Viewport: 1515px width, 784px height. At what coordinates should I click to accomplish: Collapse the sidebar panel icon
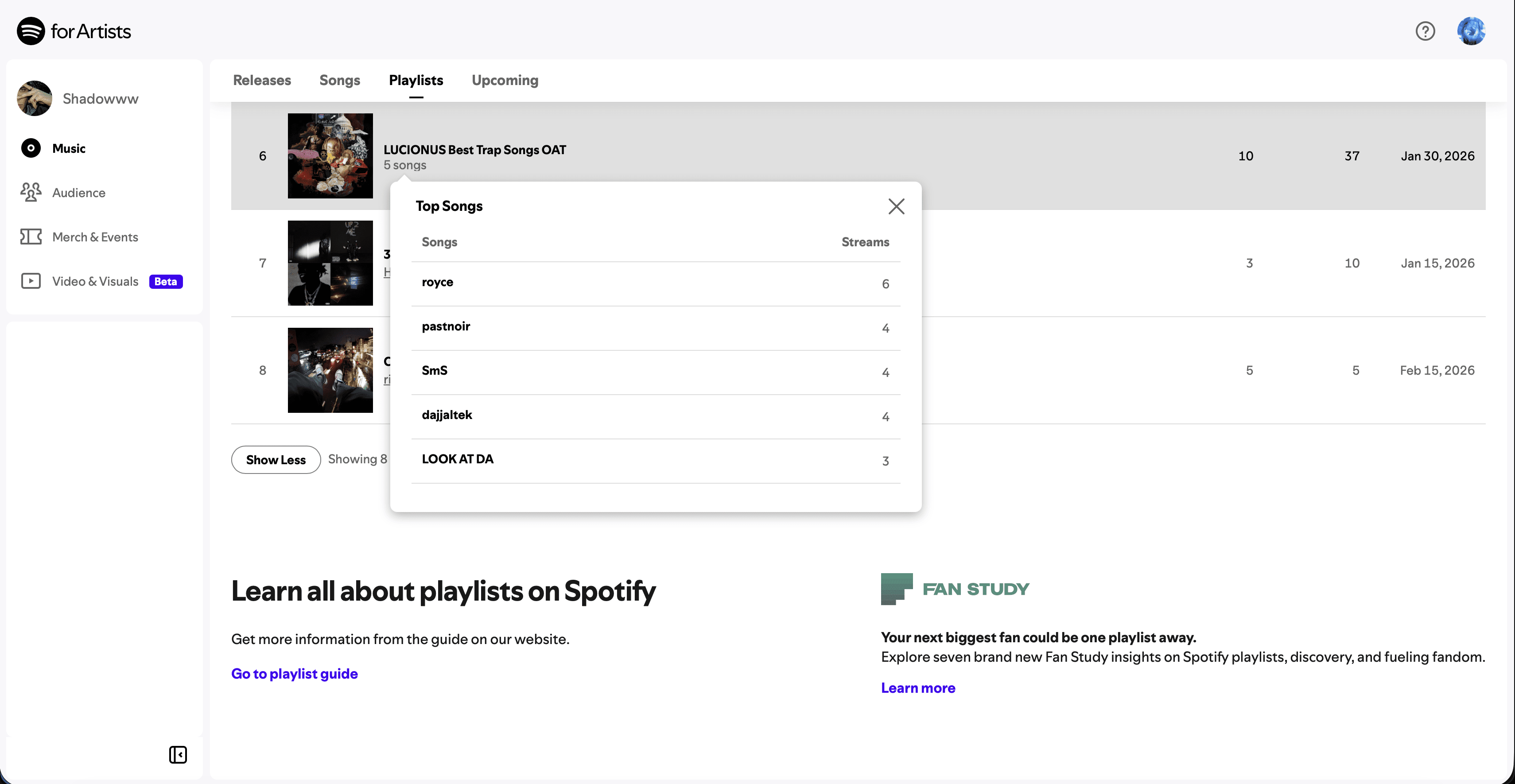pyautogui.click(x=178, y=755)
